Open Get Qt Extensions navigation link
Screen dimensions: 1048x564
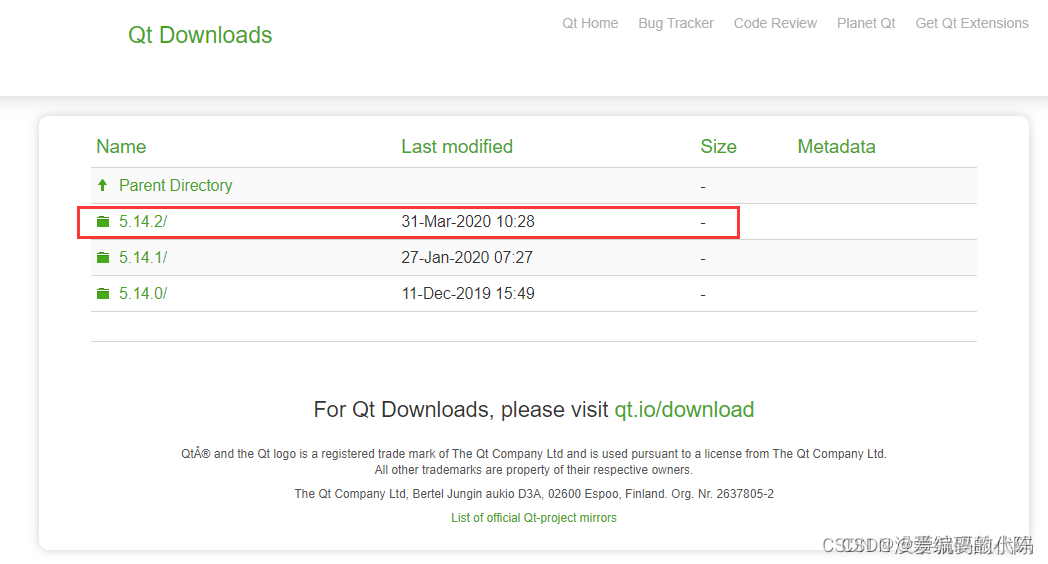click(x=971, y=23)
